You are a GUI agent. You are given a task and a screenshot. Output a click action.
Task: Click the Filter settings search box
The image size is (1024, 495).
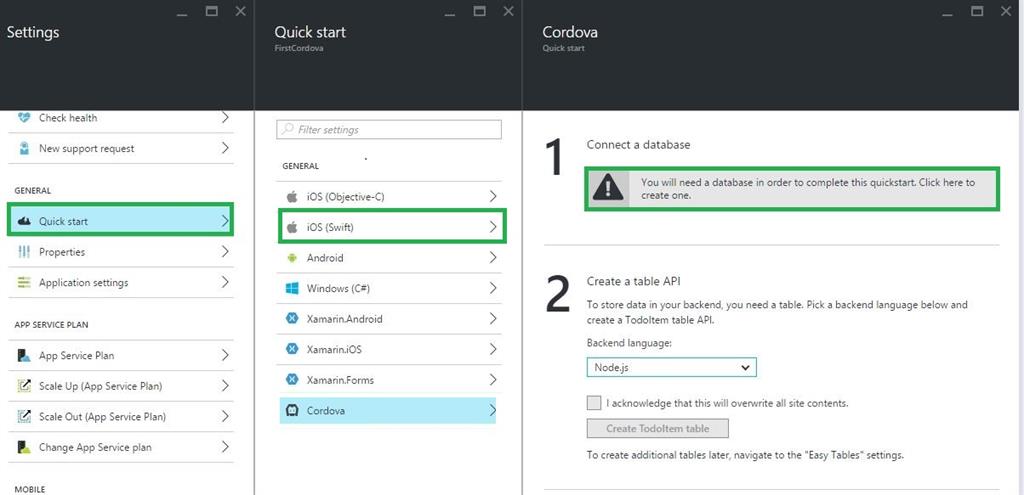[389, 130]
